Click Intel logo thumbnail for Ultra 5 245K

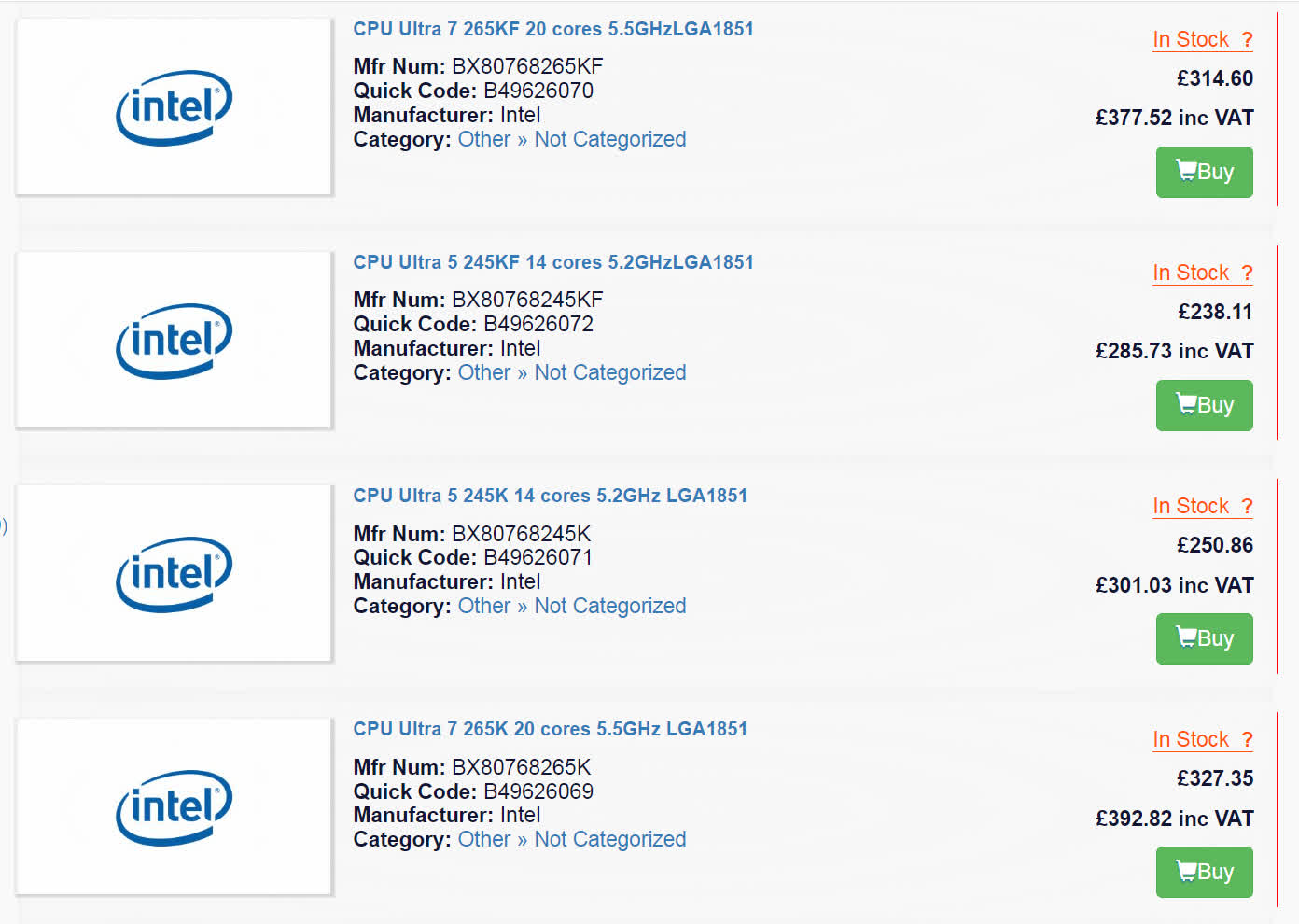(x=174, y=574)
